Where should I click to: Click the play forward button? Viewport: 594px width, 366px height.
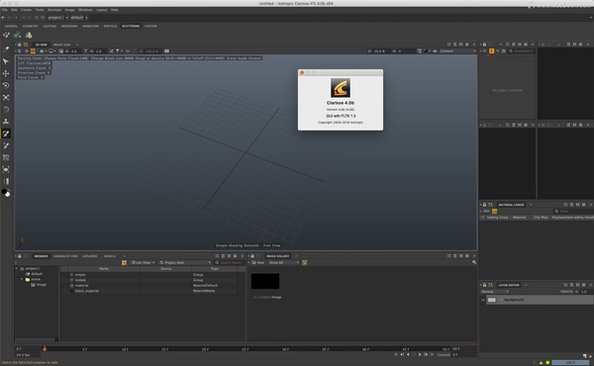point(419,355)
